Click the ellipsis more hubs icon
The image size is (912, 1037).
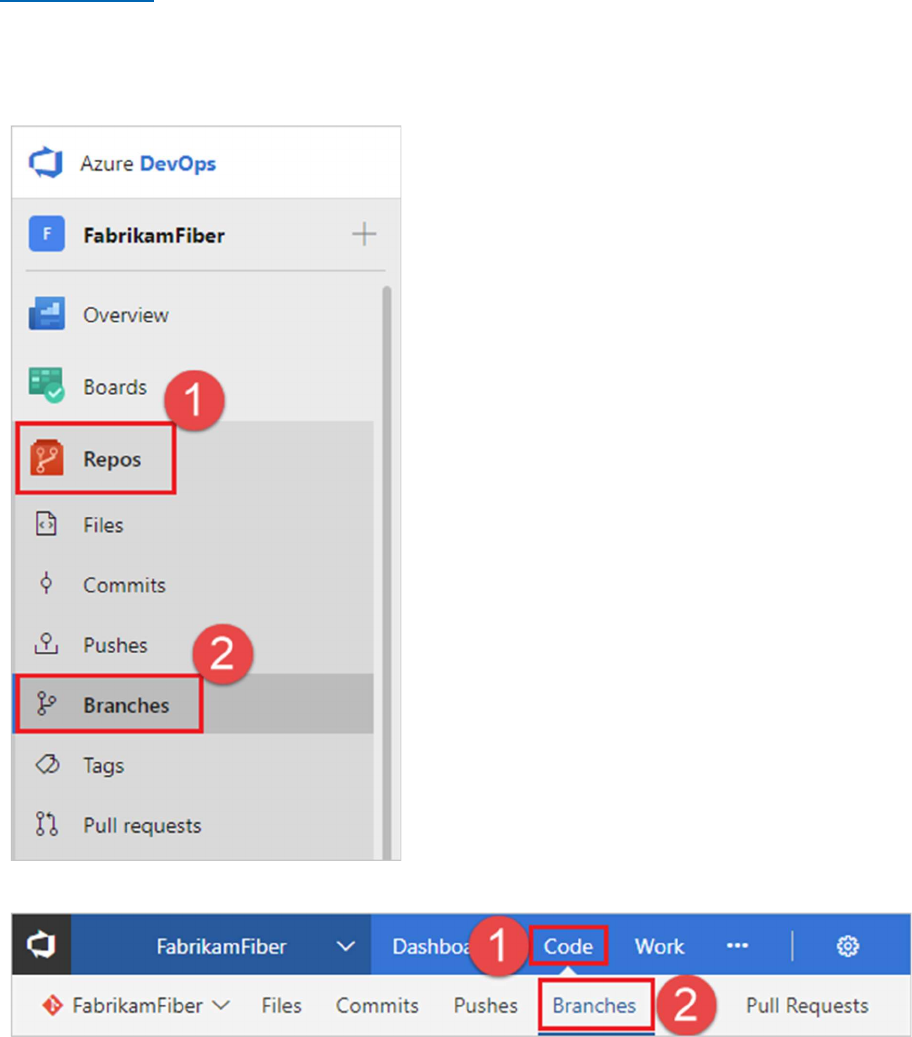(x=737, y=946)
